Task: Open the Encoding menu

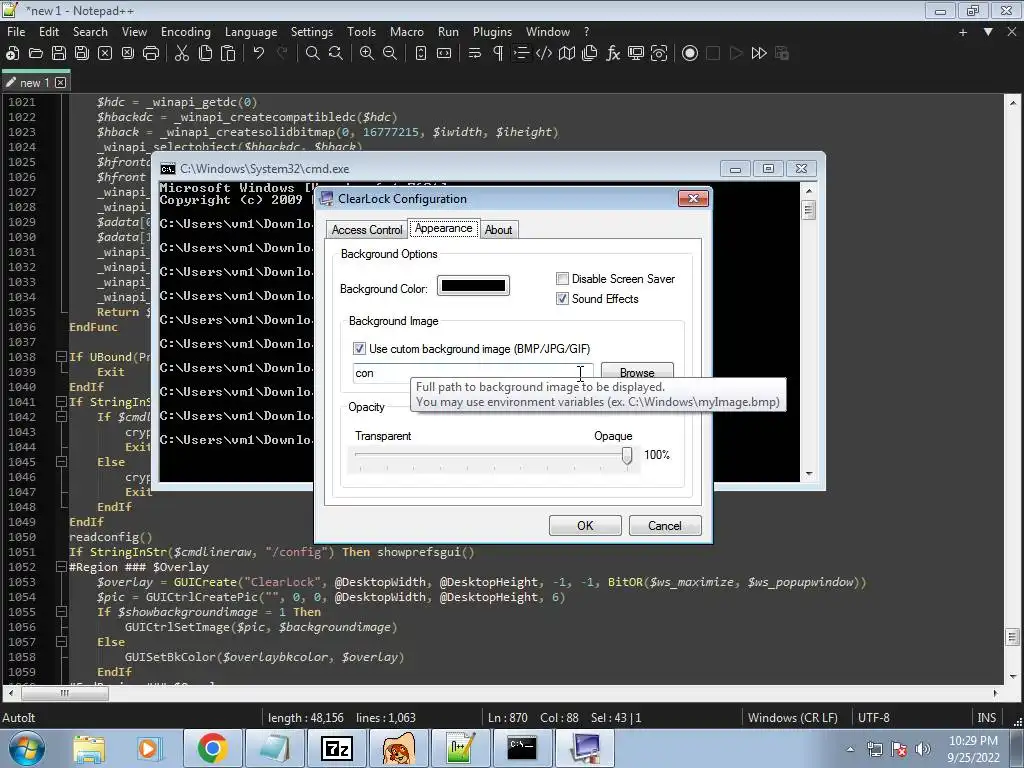Action: [185, 32]
